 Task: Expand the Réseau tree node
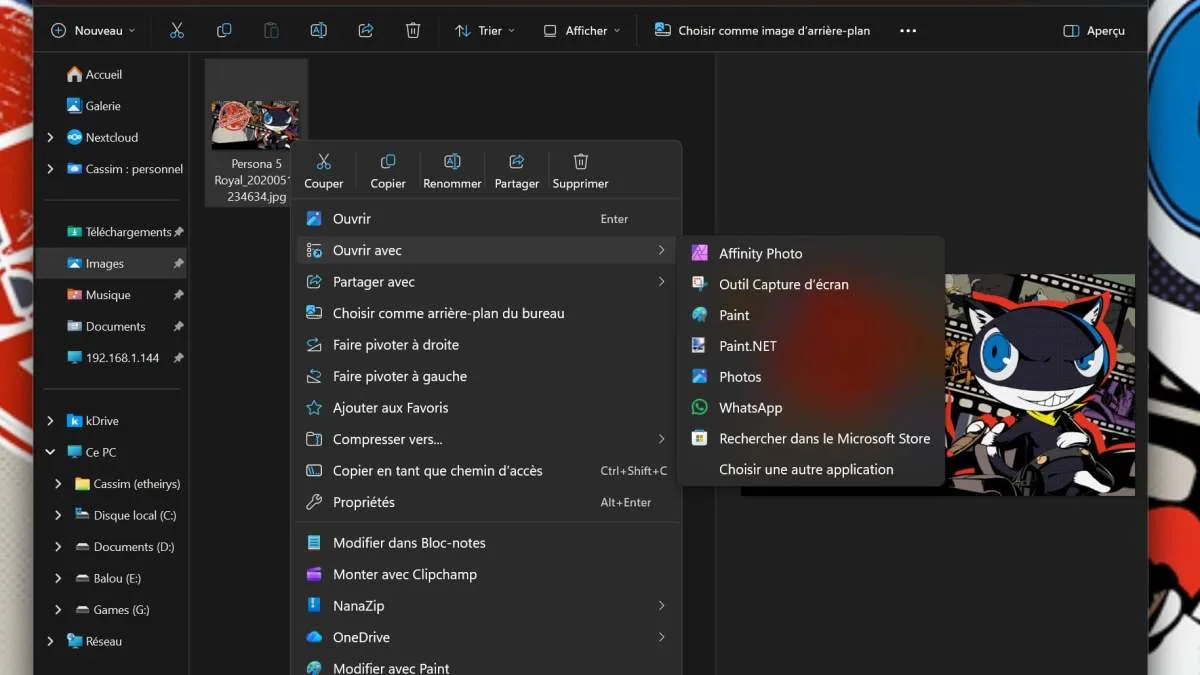[50, 641]
